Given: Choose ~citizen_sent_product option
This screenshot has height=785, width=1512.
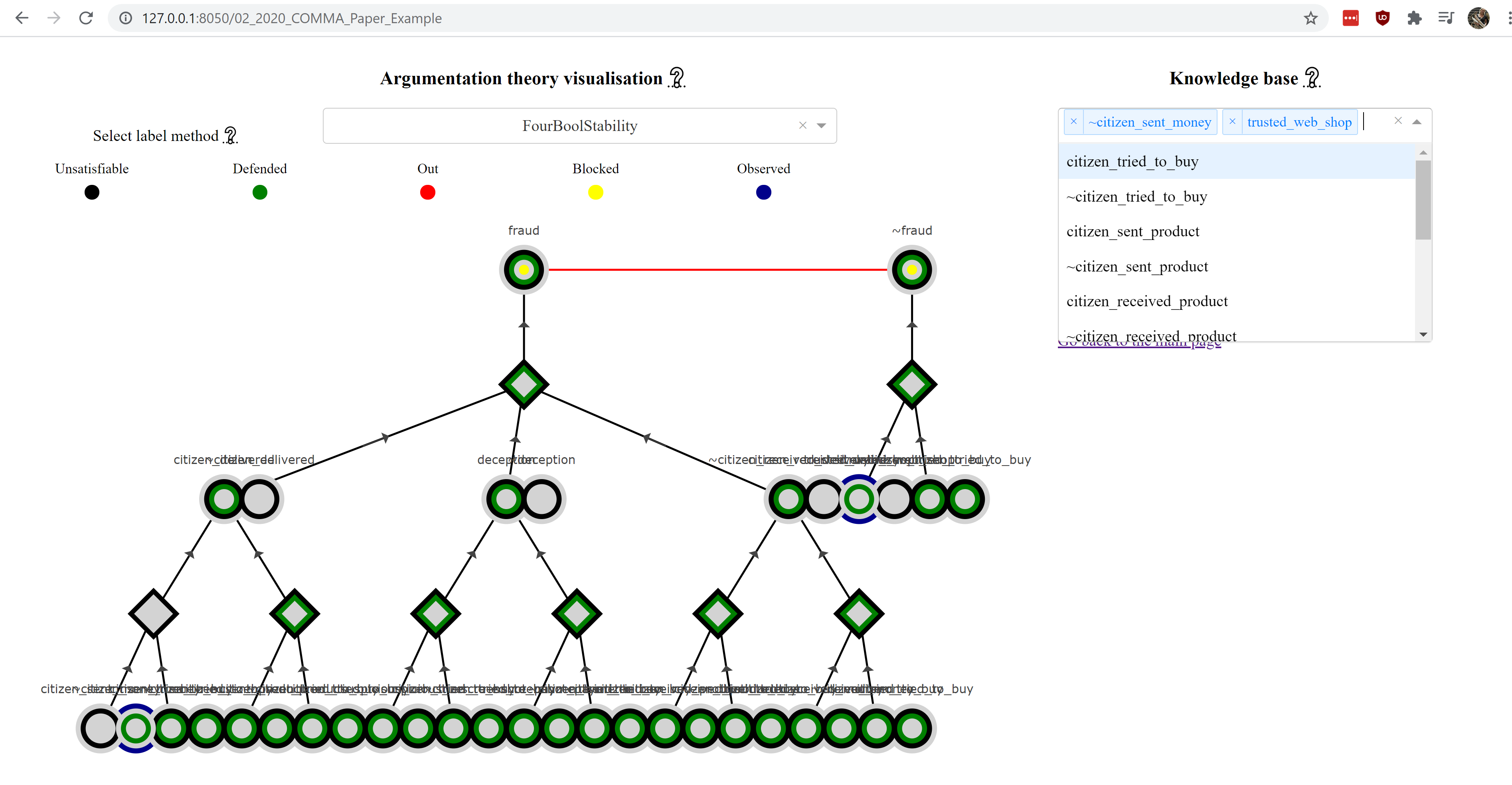Looking at the screenshot, I should pos(1237,267).
